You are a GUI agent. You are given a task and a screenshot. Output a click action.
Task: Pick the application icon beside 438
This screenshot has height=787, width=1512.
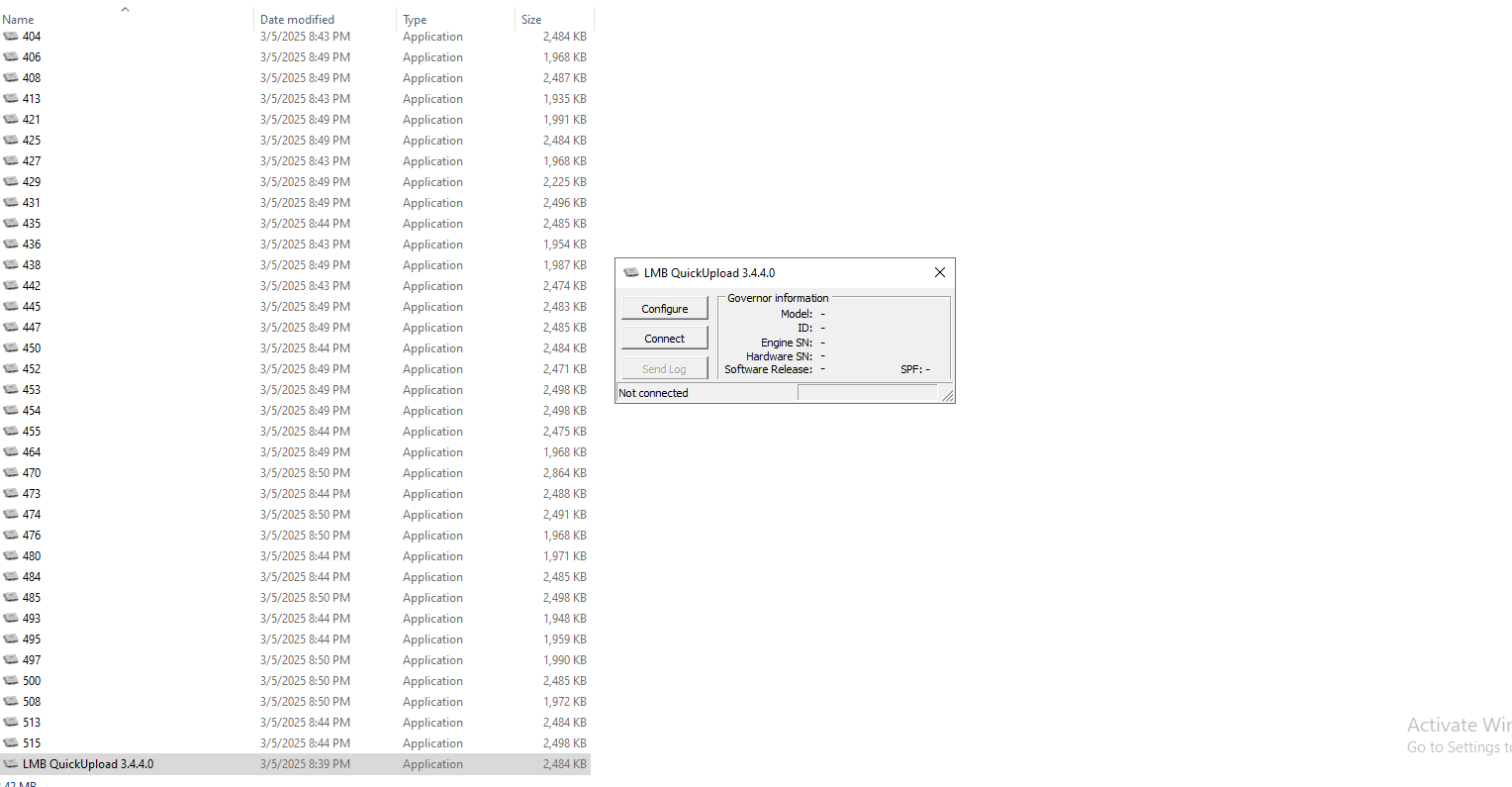point(11,265)
